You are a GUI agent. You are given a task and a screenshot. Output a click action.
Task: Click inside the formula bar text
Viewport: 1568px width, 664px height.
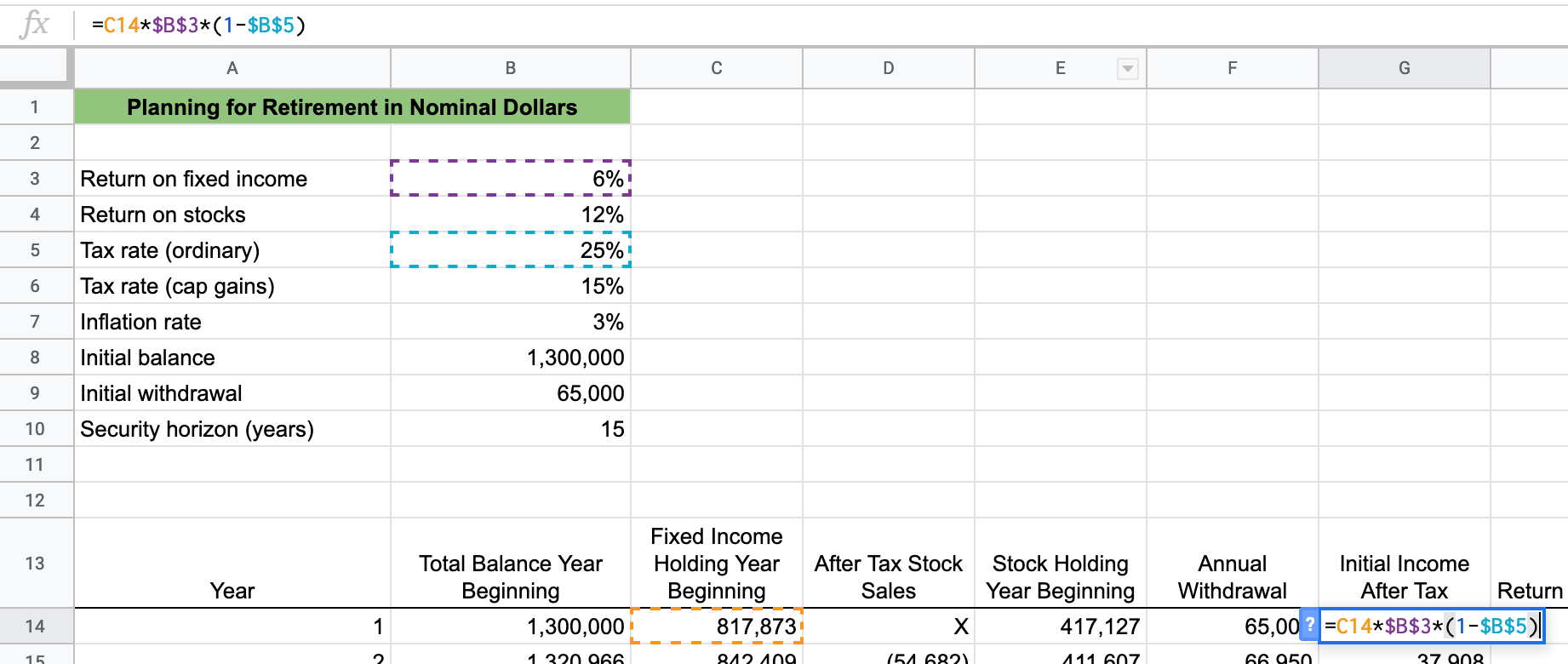click(x=198, y=25)
